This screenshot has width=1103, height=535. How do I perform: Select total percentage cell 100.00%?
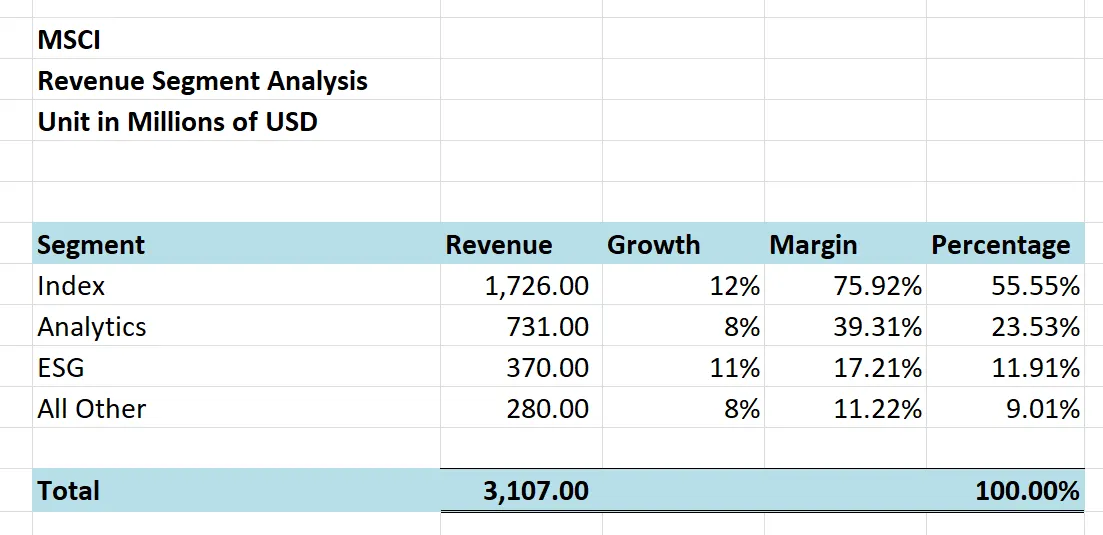pyautogui.click(x=1028, y=491)
